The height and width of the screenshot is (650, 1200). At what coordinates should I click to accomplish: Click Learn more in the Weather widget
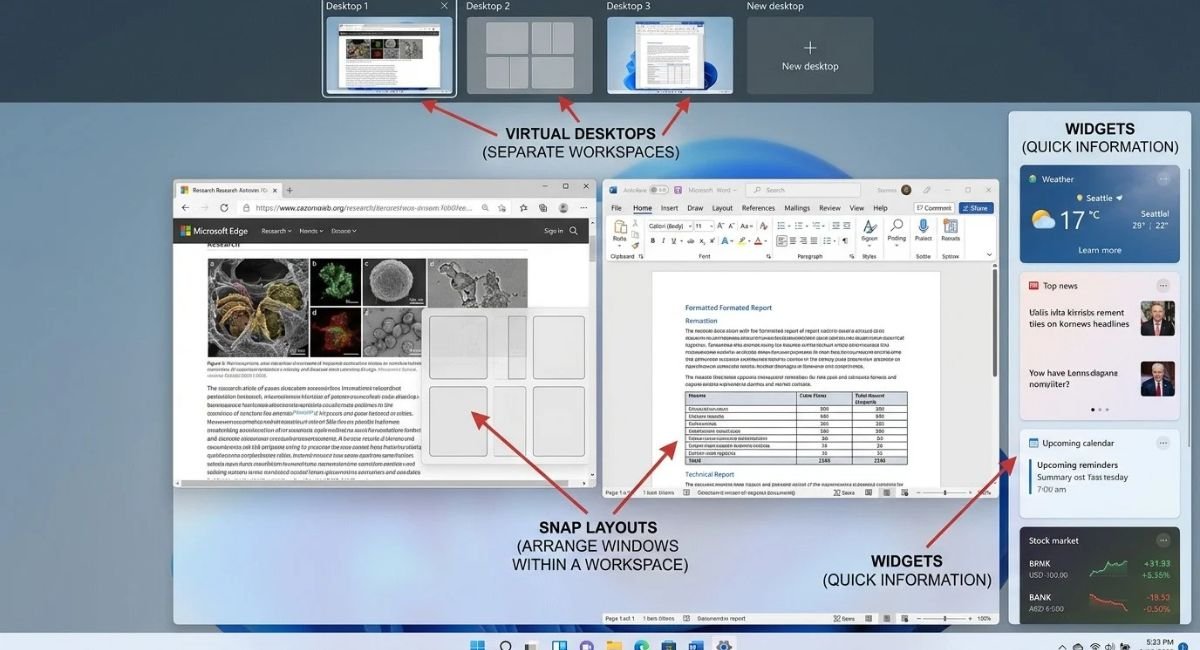point(1099,250)
